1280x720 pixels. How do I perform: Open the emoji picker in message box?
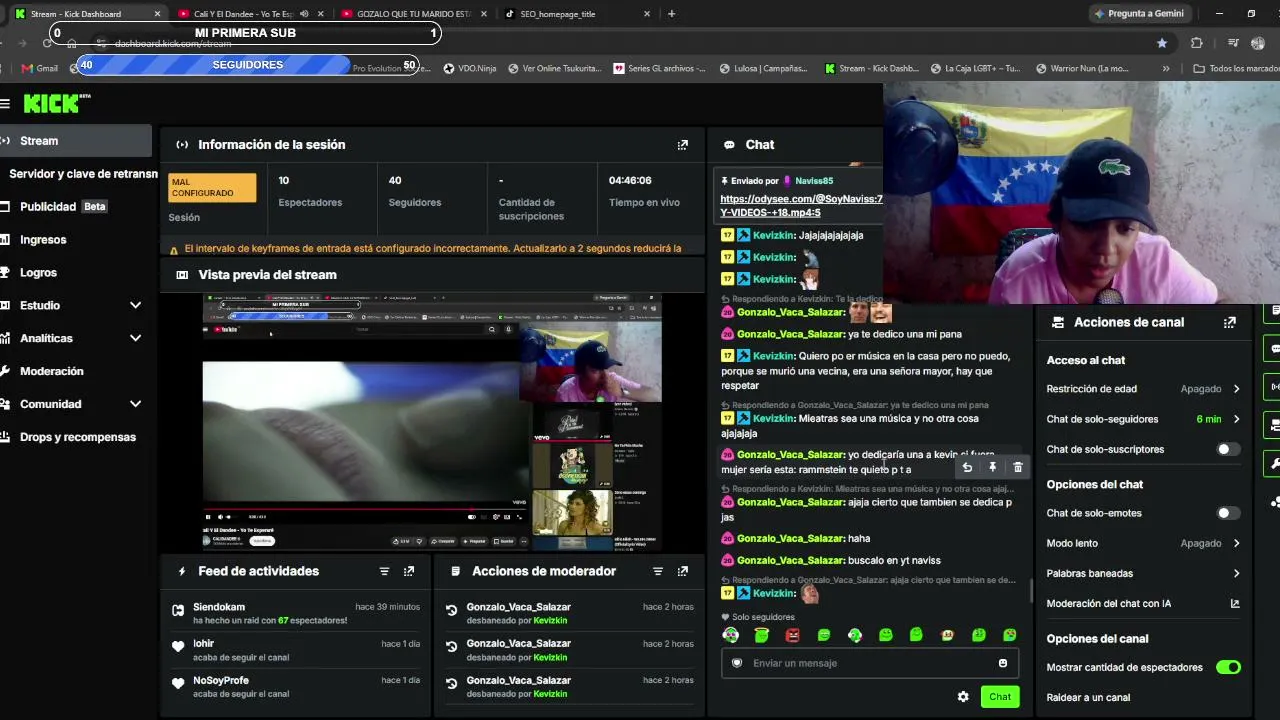[1003, 663]
